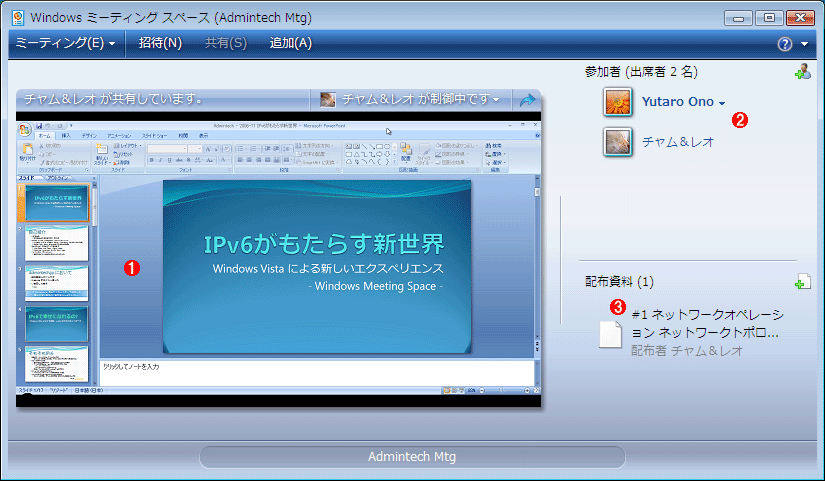The height and width of the screenshot is (481, 825).
Task: Switch to the ホーム ribbon tab
Action: [x=45, y=136]
